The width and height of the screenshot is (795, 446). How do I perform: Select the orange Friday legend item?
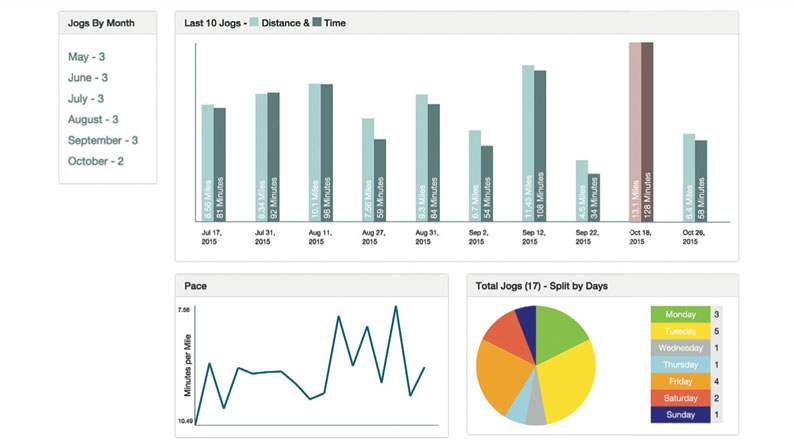pos(680,381)
